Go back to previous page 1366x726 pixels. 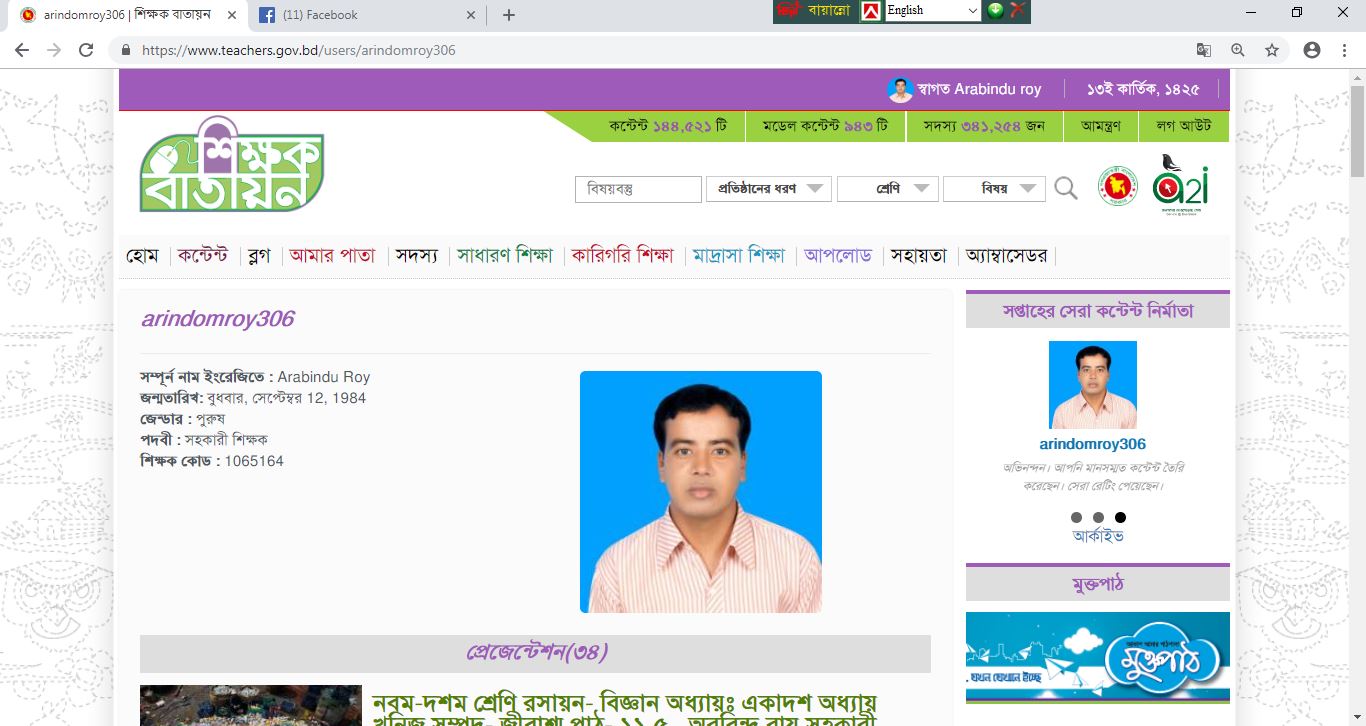pyautogui.click(x=21, y=50)
